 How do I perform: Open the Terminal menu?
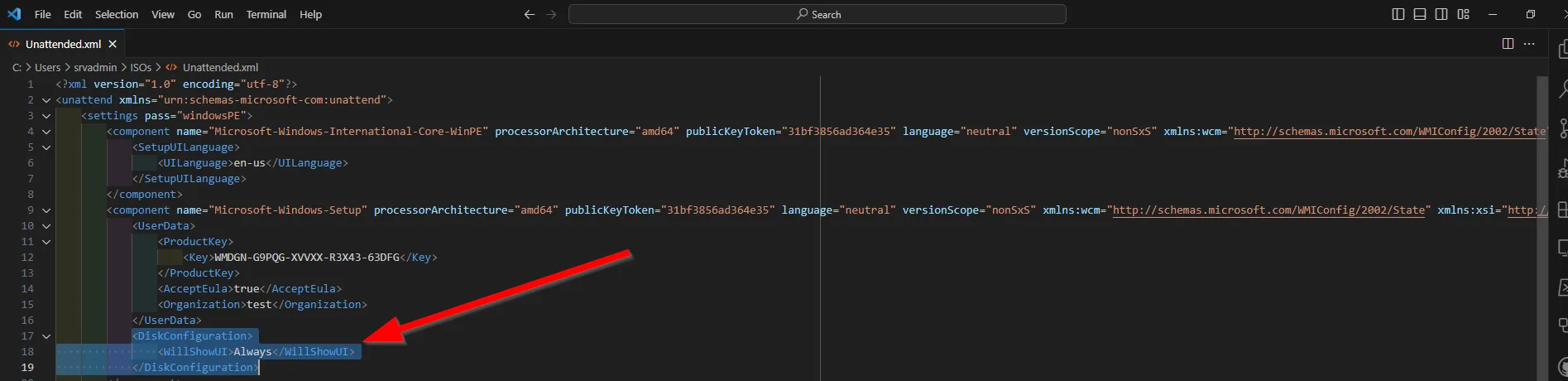(x=266, y=14)
